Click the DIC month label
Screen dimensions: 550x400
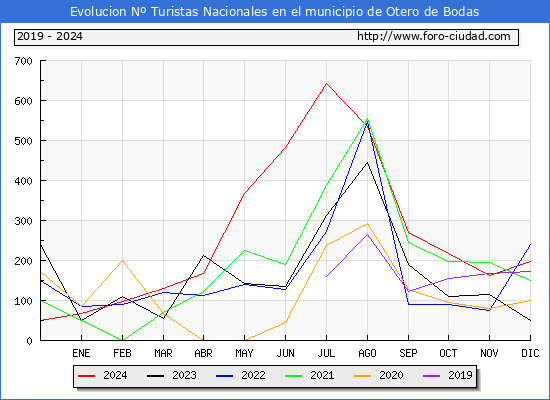(x=530, y=353)
